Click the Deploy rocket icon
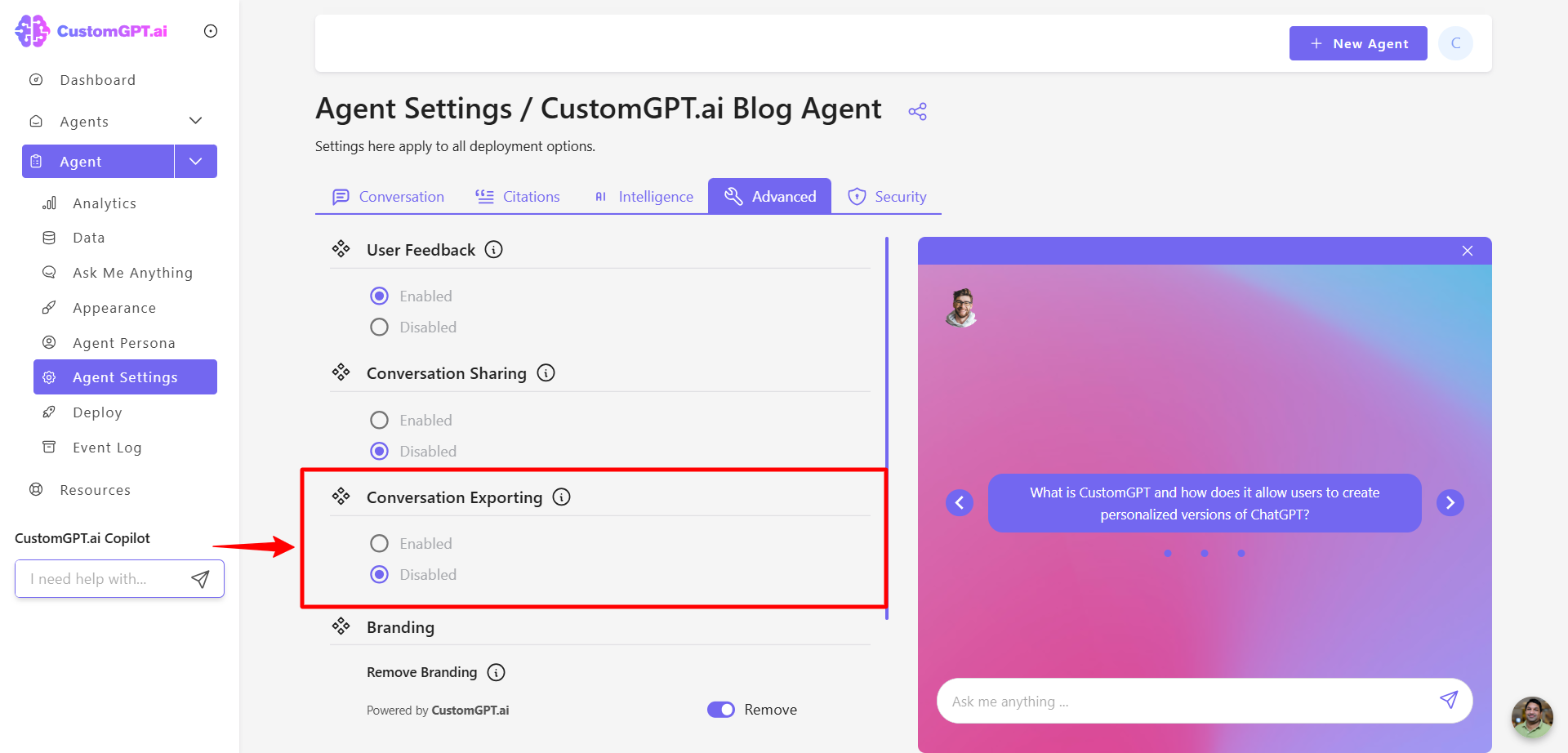 pos(49,412)
